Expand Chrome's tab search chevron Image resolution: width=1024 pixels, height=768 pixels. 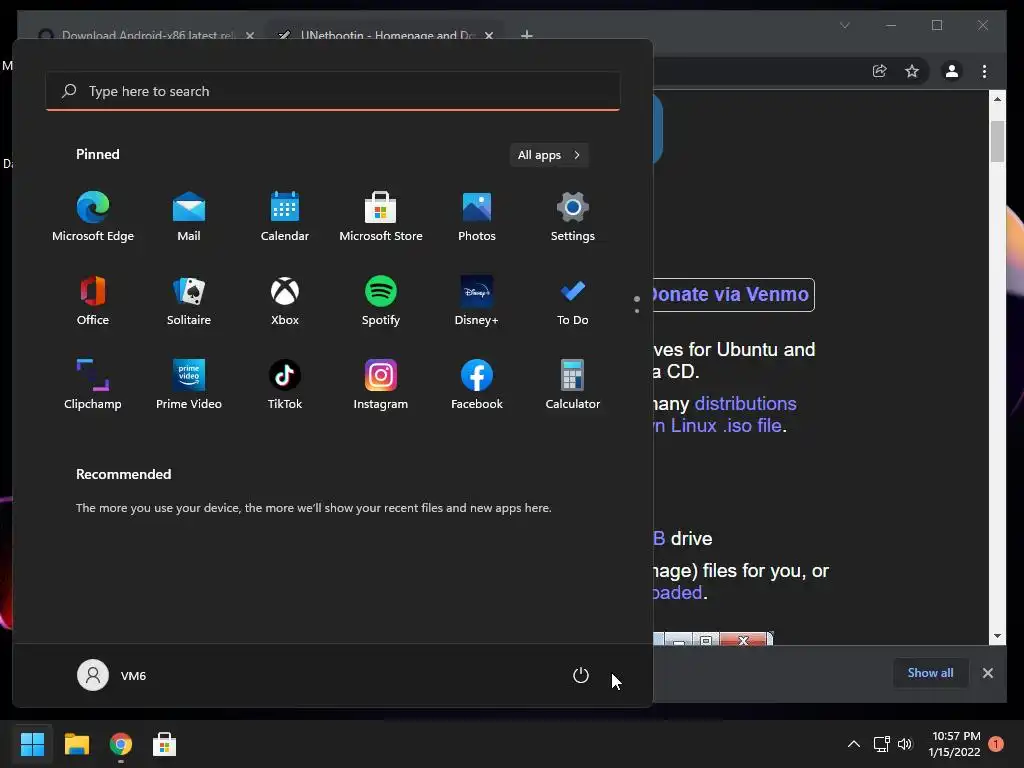[845, 25]
